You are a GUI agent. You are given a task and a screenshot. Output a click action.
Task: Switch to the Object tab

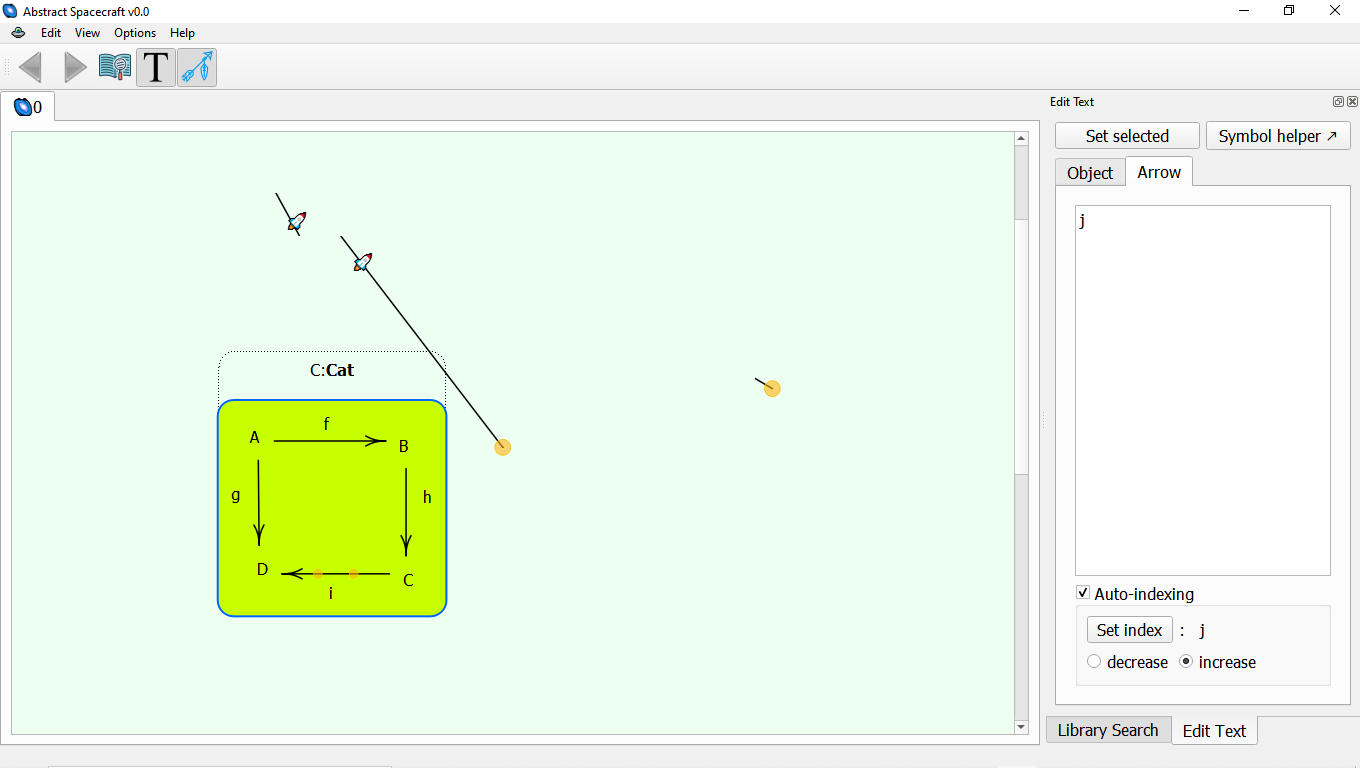pos(1089,173)
